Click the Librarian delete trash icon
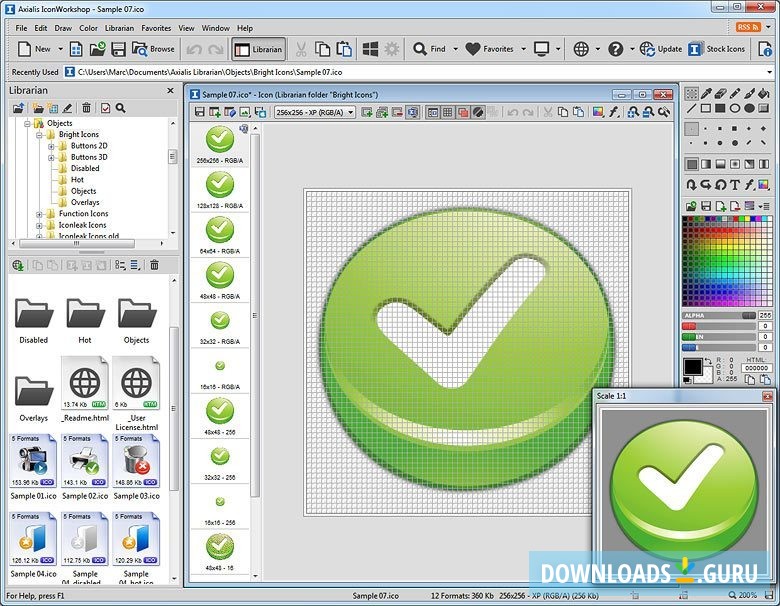This screenshot has width=780, height=606. pyautogui.click(x=86, y=108)
